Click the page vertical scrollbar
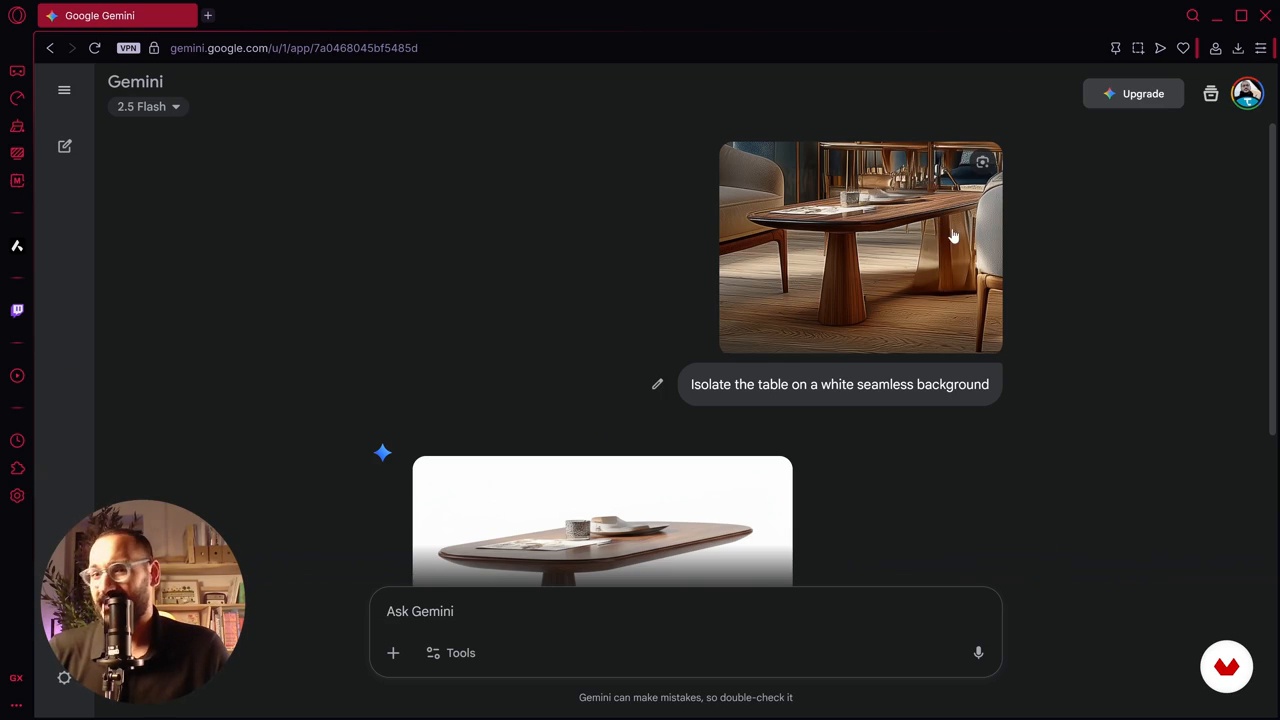1280x720 pixels. click(x=1272, y=280)
